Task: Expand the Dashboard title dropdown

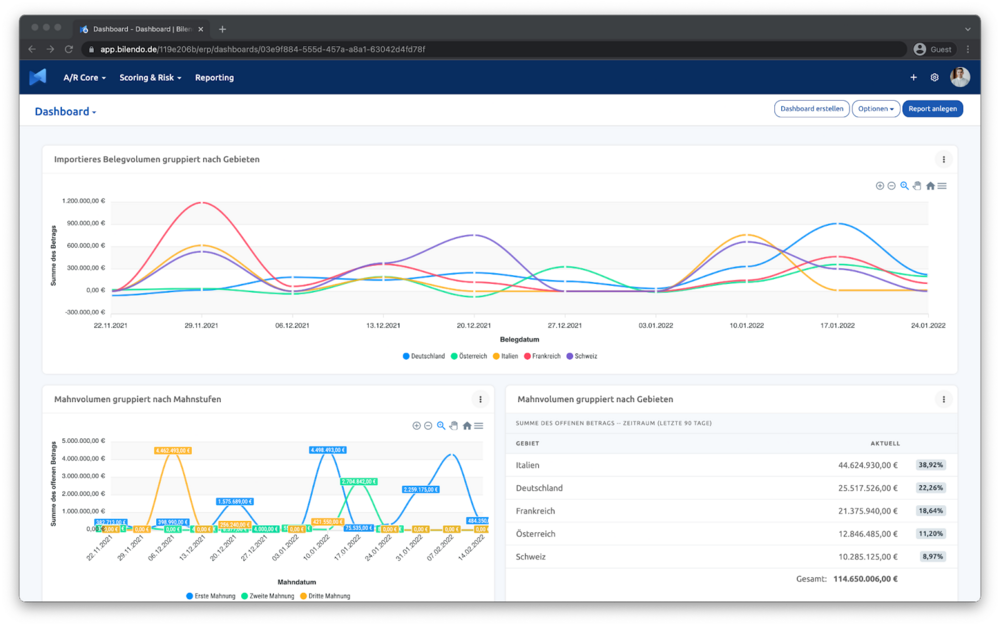Action: [66, 112]
